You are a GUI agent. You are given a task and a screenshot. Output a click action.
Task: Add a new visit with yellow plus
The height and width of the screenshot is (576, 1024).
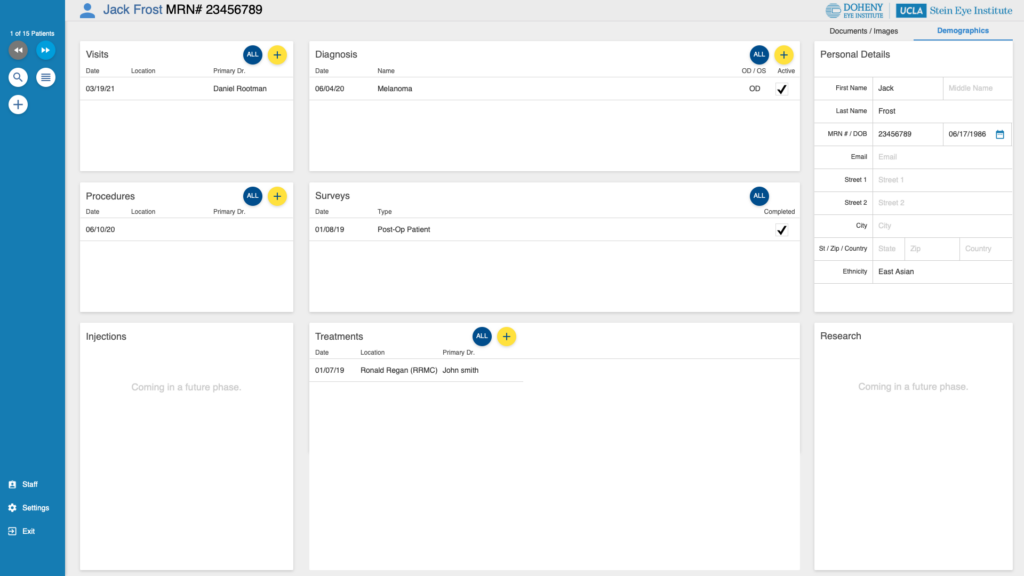[x=277, y=55]
